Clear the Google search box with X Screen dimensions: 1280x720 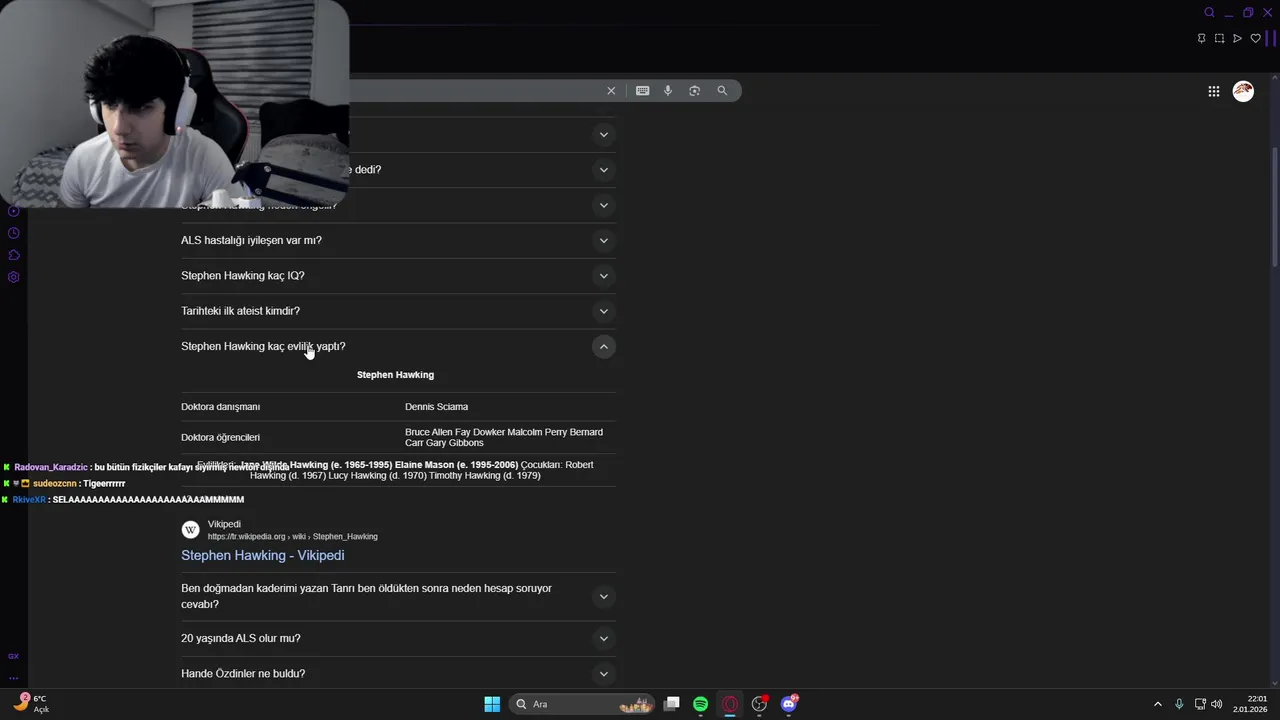[x=611, y=91]
